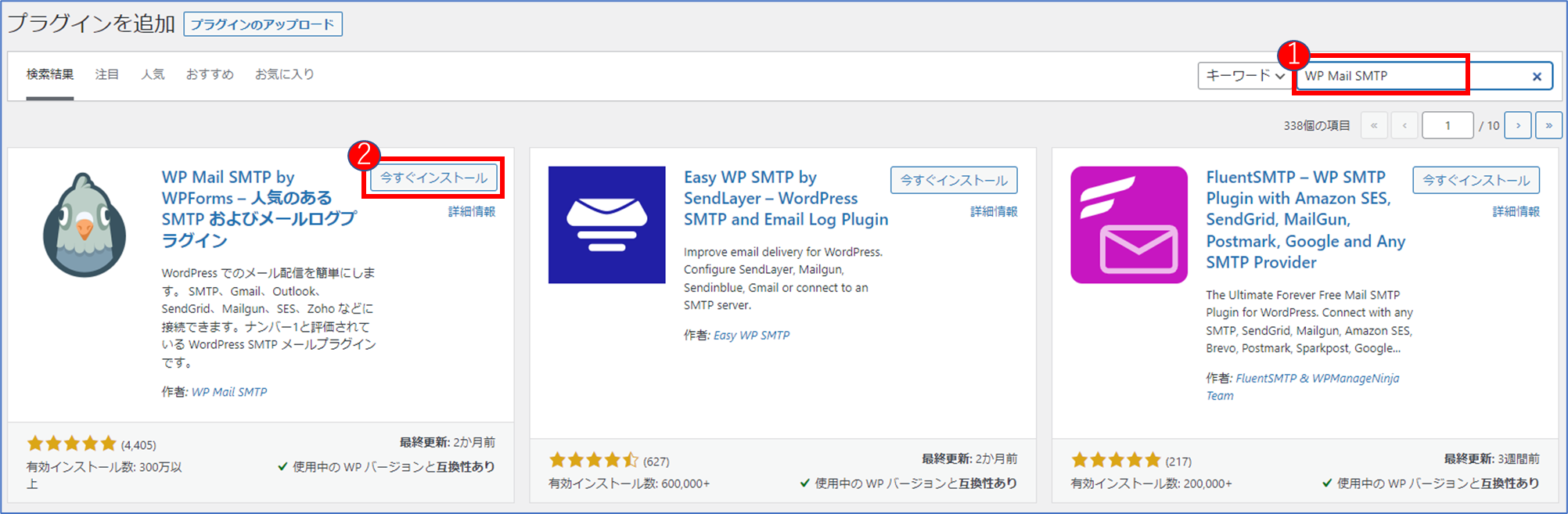The height and width of the screenshot is (514, 1568).
Task: Click the star rating of Easy WP SMTP
Action: pyautogui.click(x=594, y=460)
